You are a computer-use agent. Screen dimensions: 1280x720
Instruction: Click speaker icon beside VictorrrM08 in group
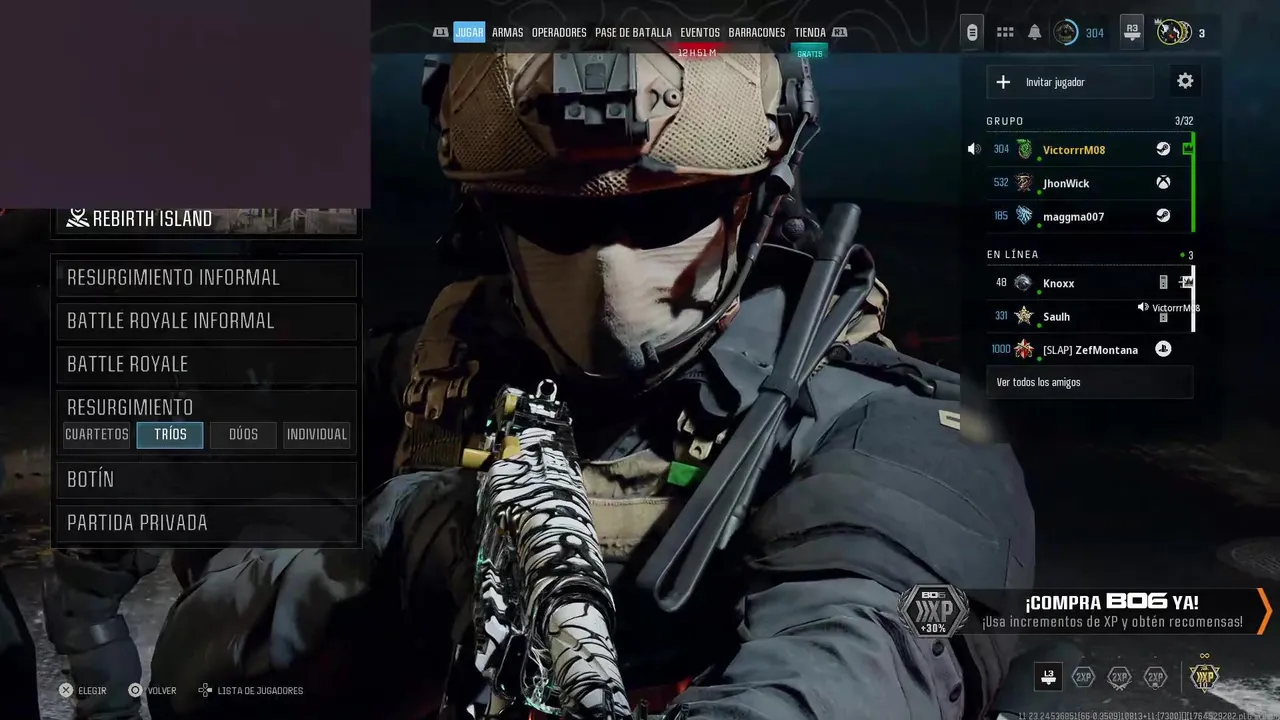(x=974, y=149)
